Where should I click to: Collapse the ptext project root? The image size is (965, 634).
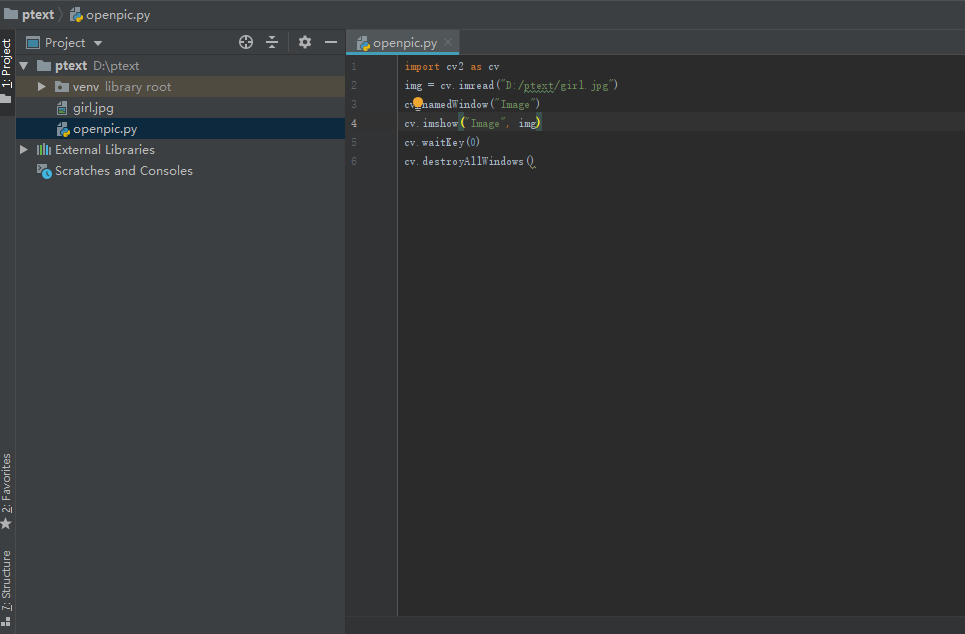click(23, 65)
